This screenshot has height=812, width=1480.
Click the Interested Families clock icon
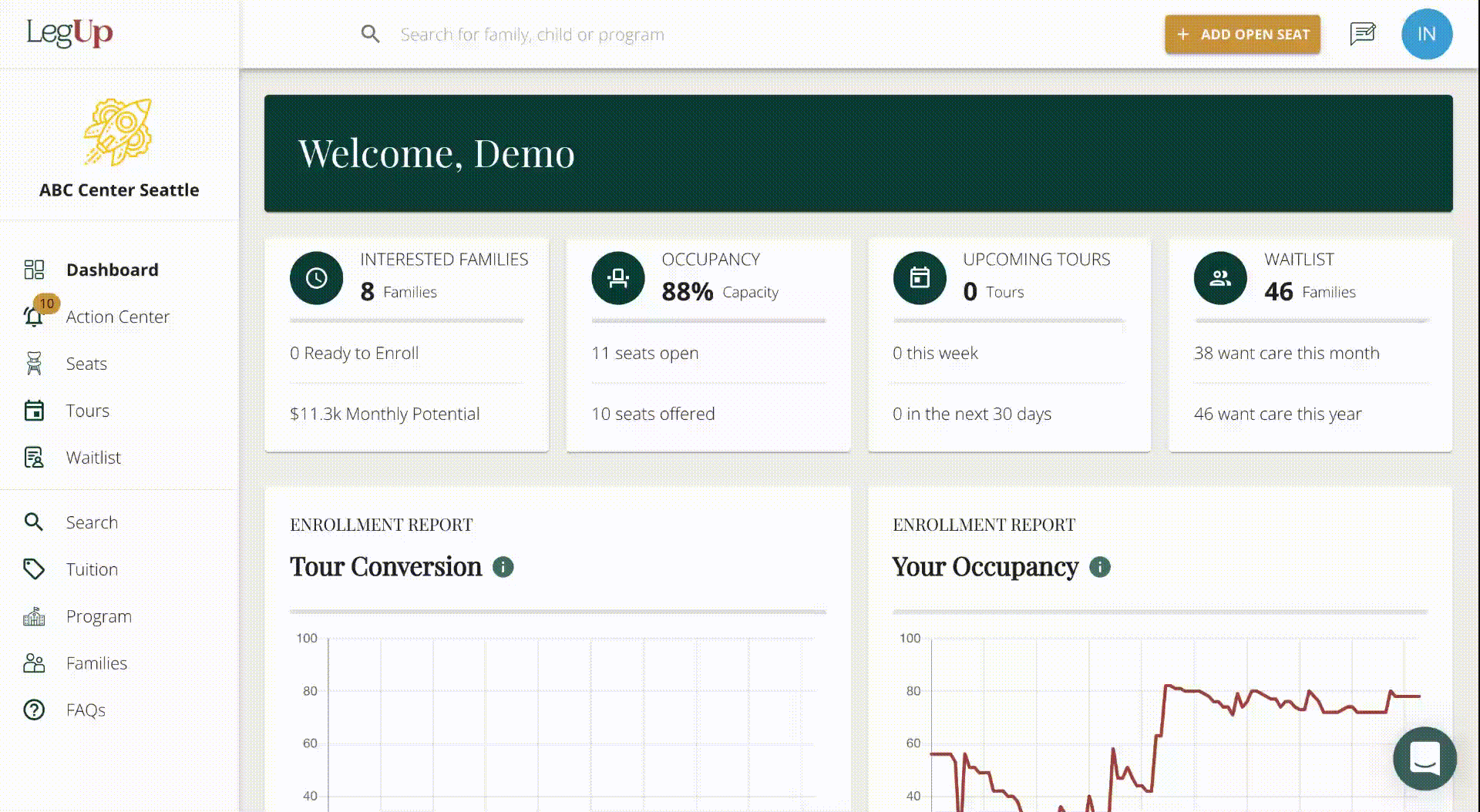point(316,278)
